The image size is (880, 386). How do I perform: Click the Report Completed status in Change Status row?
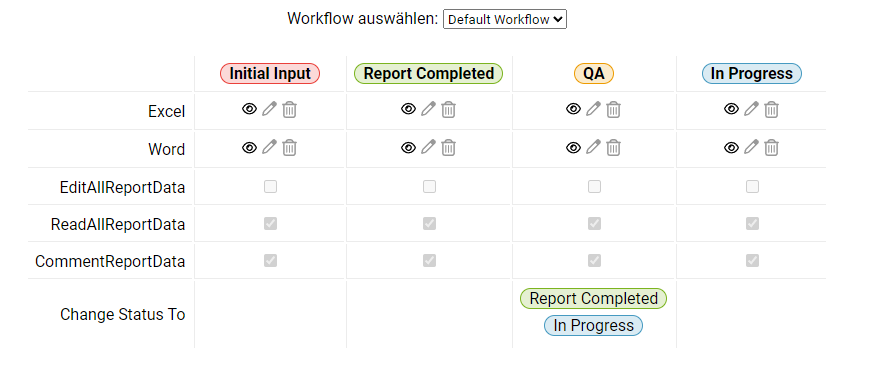click(594, 298)
